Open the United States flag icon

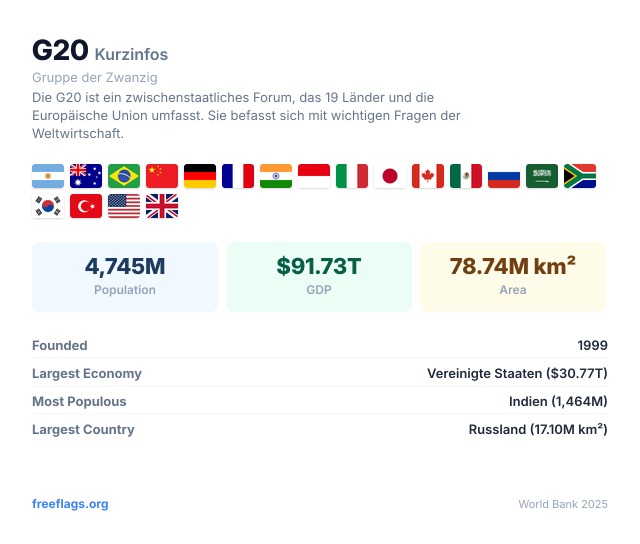click(124, 206)
